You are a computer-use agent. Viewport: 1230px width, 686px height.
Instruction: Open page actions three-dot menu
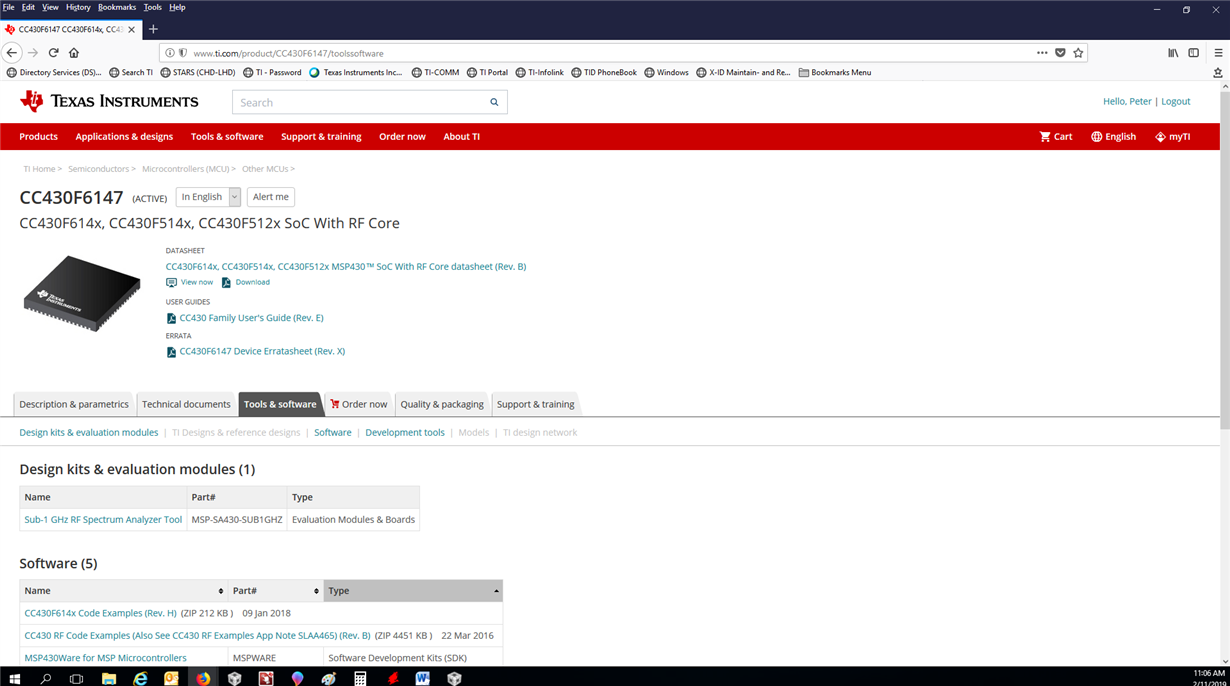[x=1042, y=53]
